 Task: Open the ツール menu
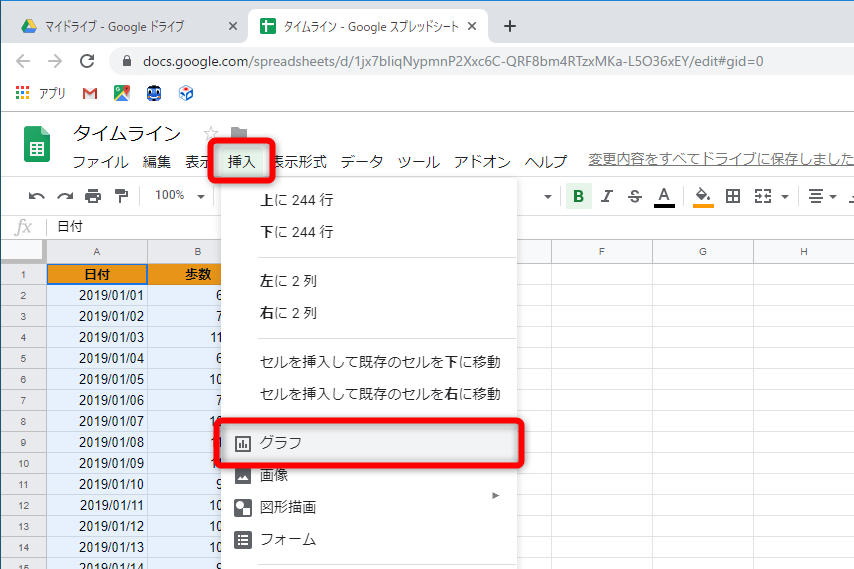click(419, 162)
